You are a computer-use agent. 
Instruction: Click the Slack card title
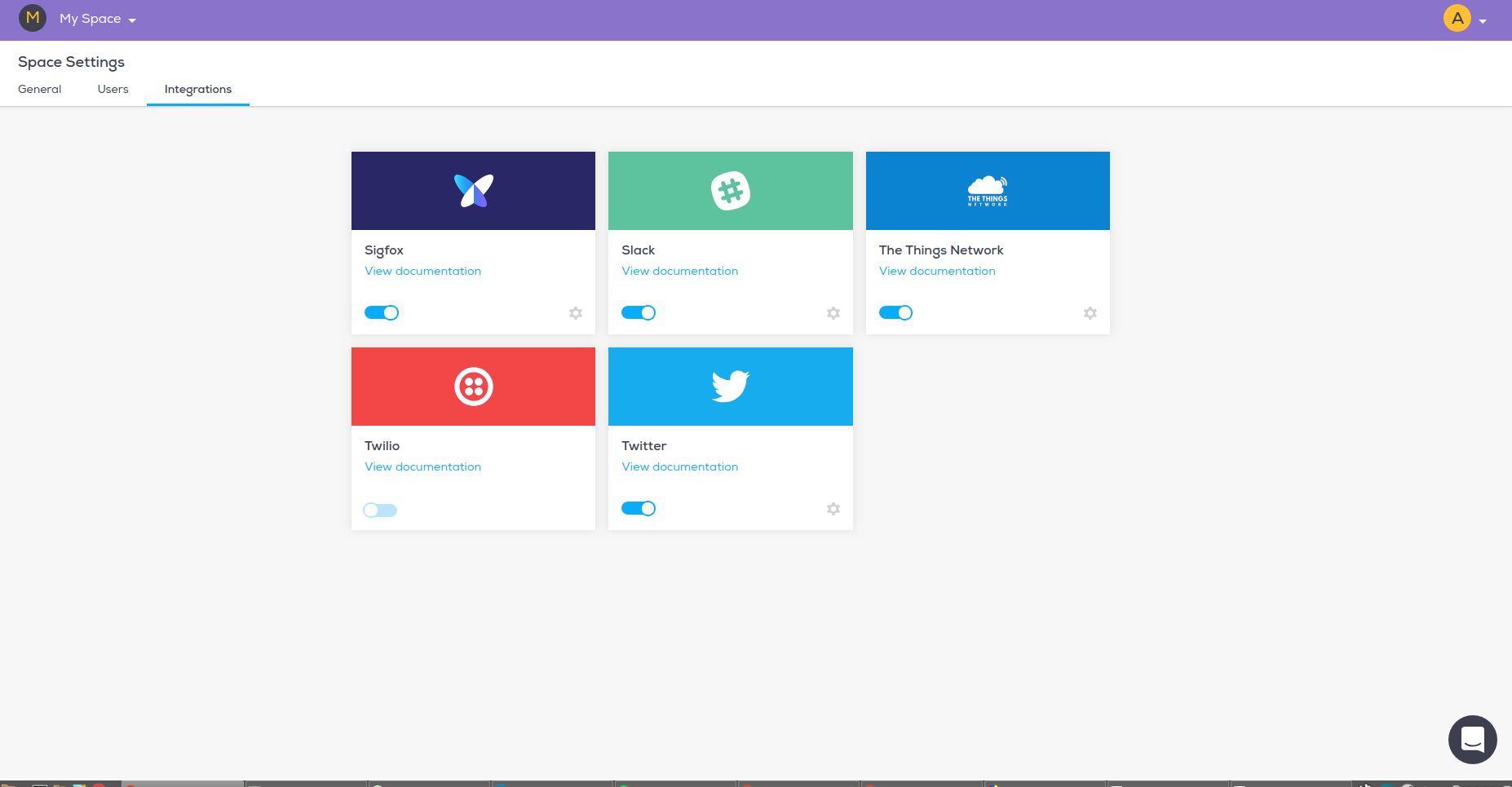click(x=639, y=250)
